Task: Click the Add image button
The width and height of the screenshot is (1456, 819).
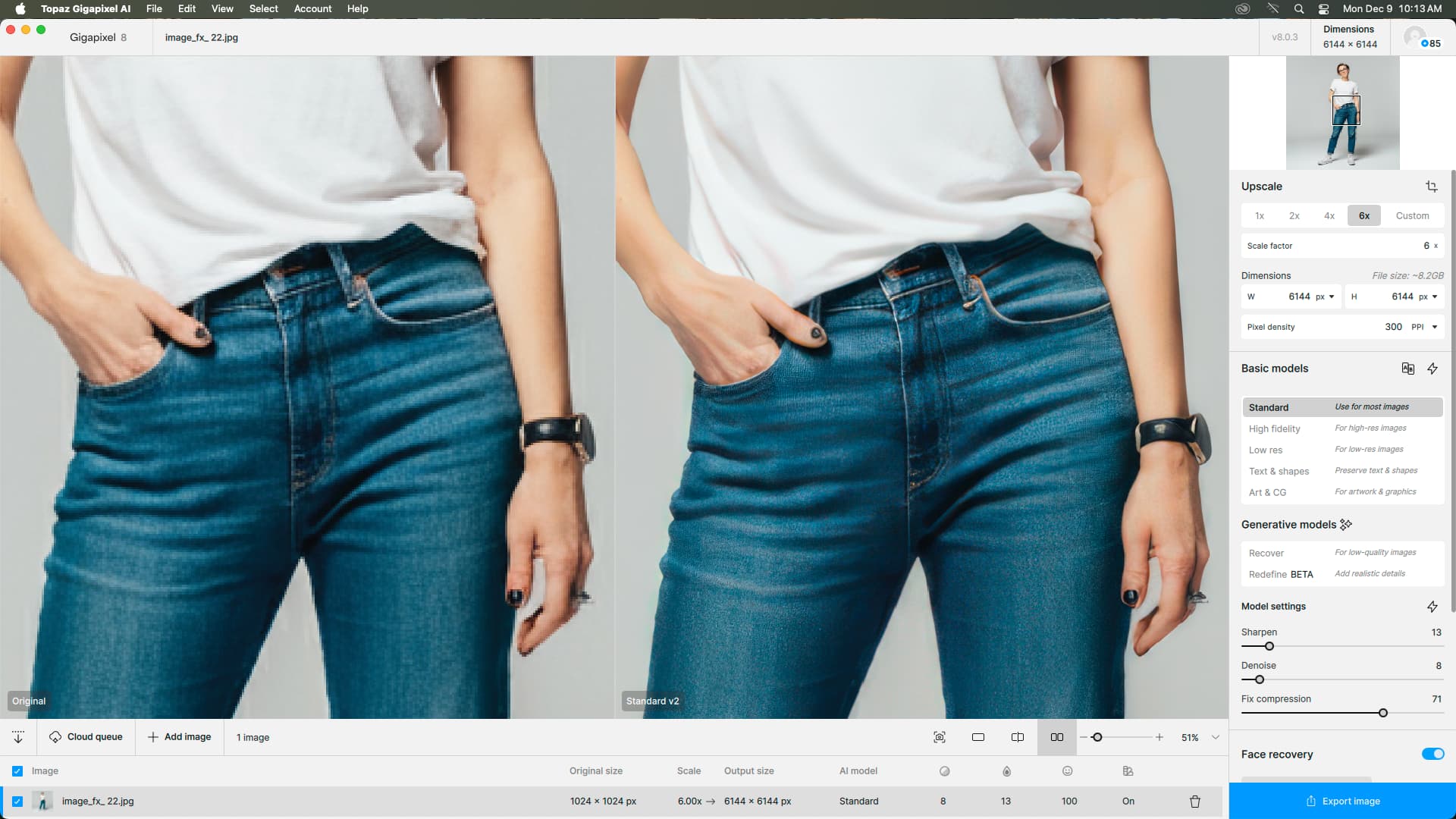Action: (180, 737)
